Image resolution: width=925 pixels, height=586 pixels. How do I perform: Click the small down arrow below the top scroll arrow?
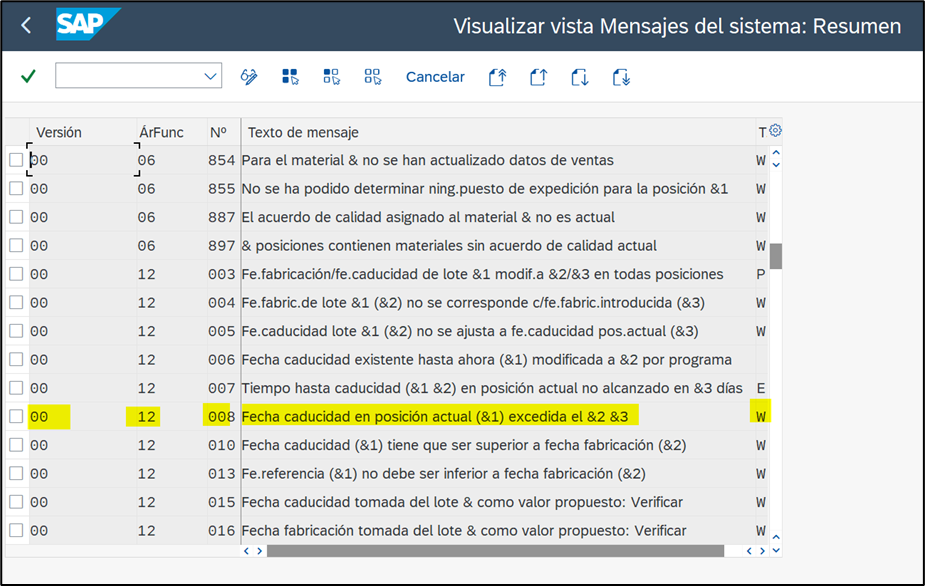pyautogui.click(x=776, y=165)
